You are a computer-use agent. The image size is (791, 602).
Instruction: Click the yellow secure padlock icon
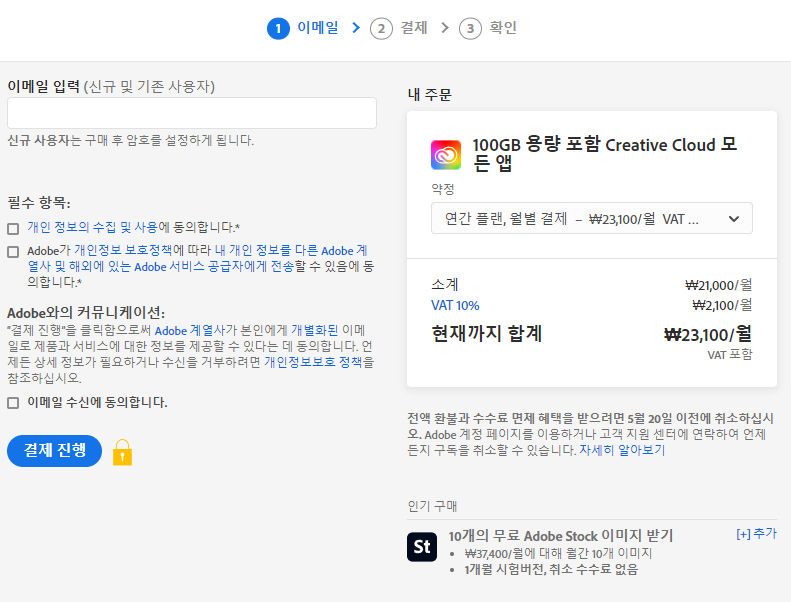[x=122, y=452]
